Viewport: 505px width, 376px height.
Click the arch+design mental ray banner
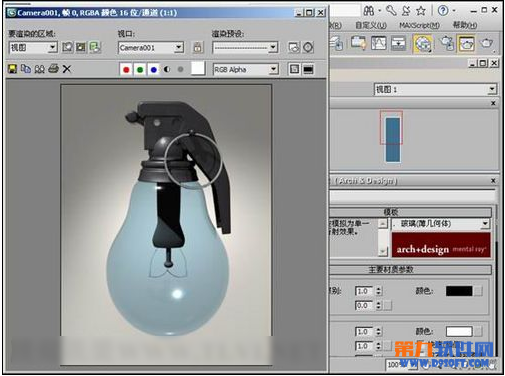[x=441, y=245]
